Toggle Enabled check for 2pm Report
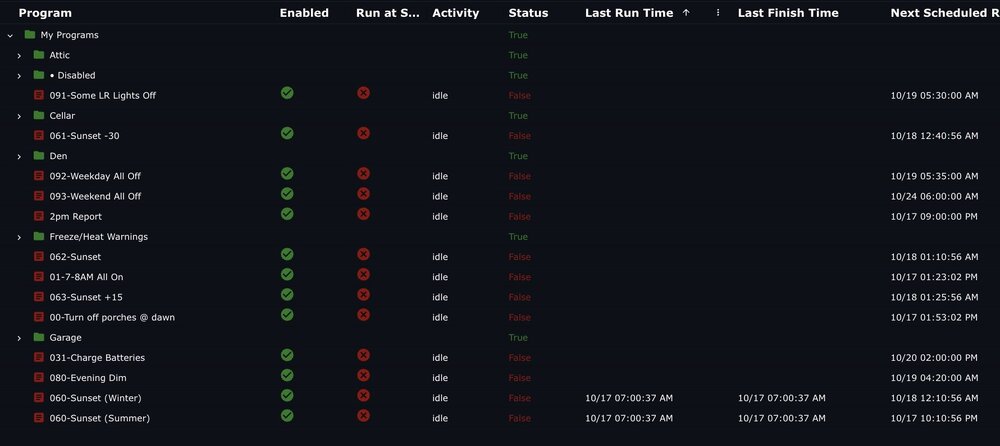The height and width of the screenshot is (446, 1000). click(x=287, y=214)
